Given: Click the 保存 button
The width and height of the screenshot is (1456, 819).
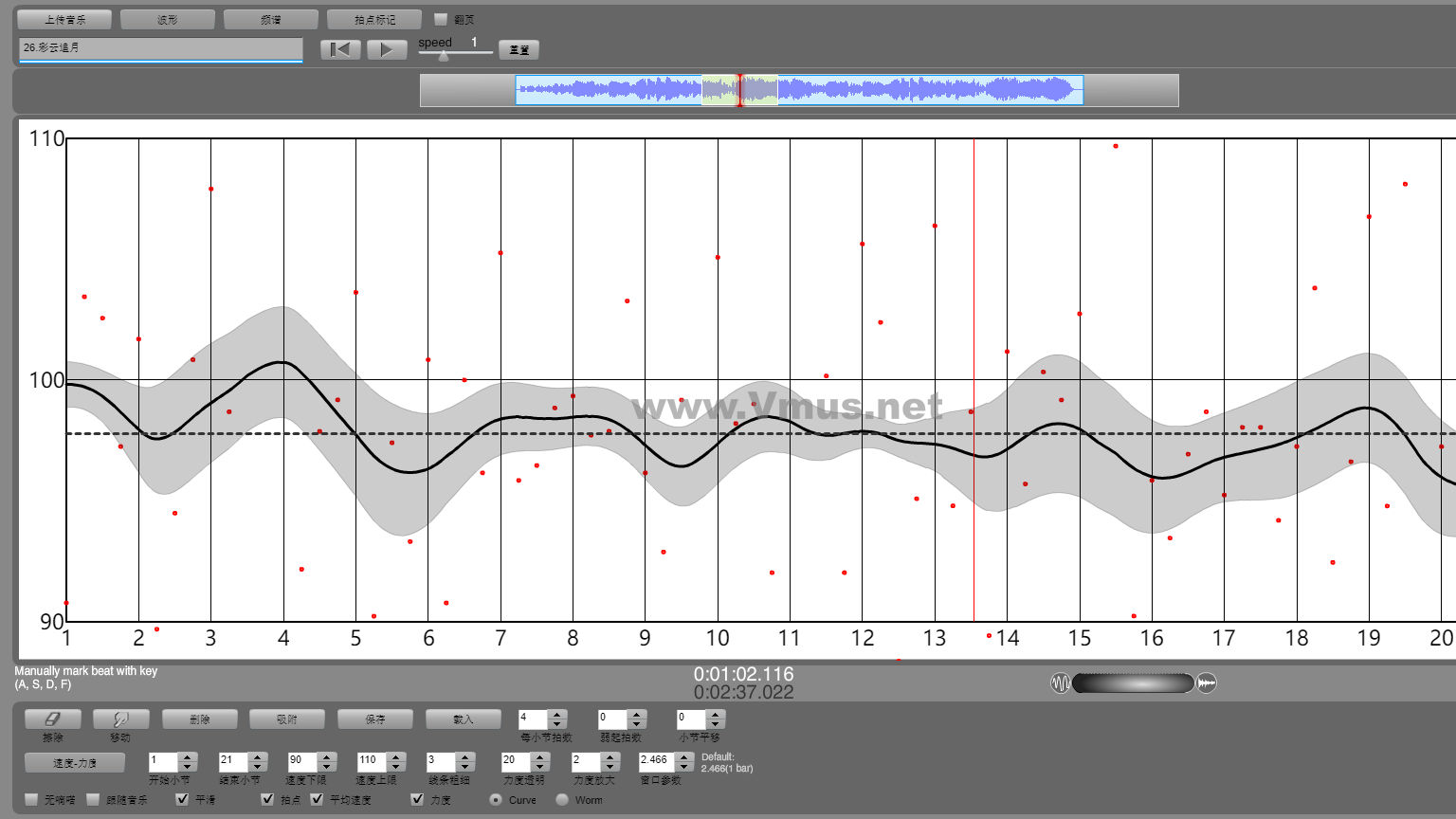Looking at the screenshot, I should pos(375,719).
